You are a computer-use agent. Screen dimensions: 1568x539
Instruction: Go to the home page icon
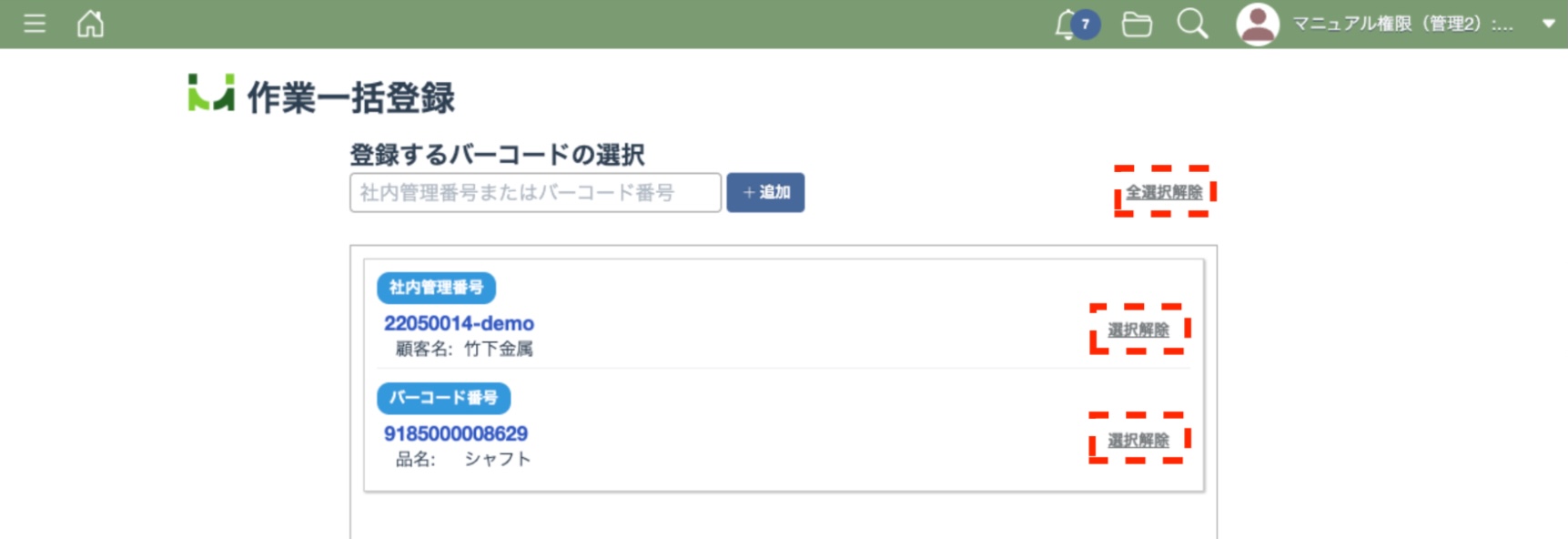pos(90,24)
